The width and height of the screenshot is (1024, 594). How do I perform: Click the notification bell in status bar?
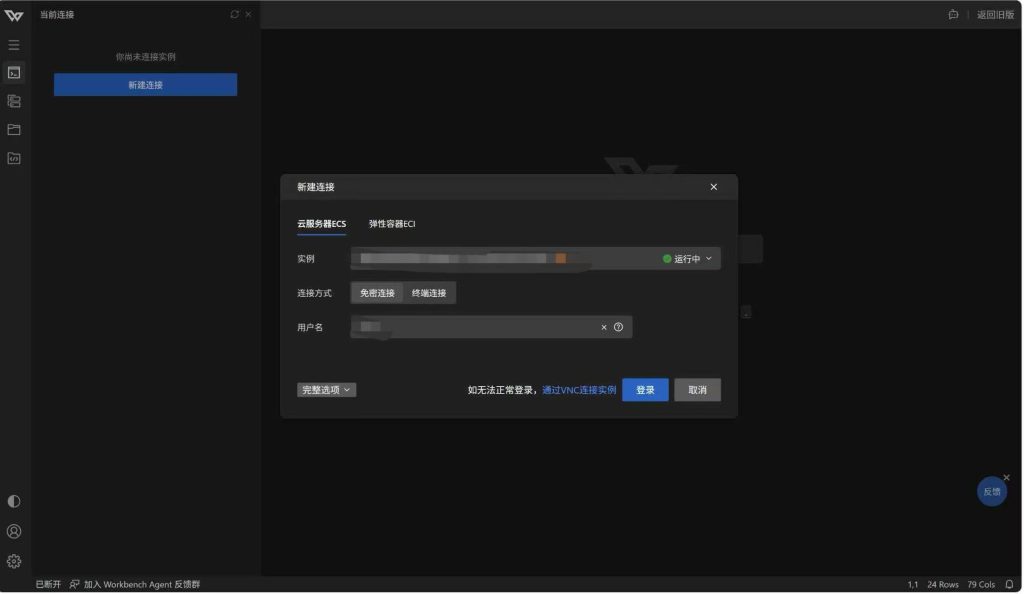click(x=1010, y=584)
